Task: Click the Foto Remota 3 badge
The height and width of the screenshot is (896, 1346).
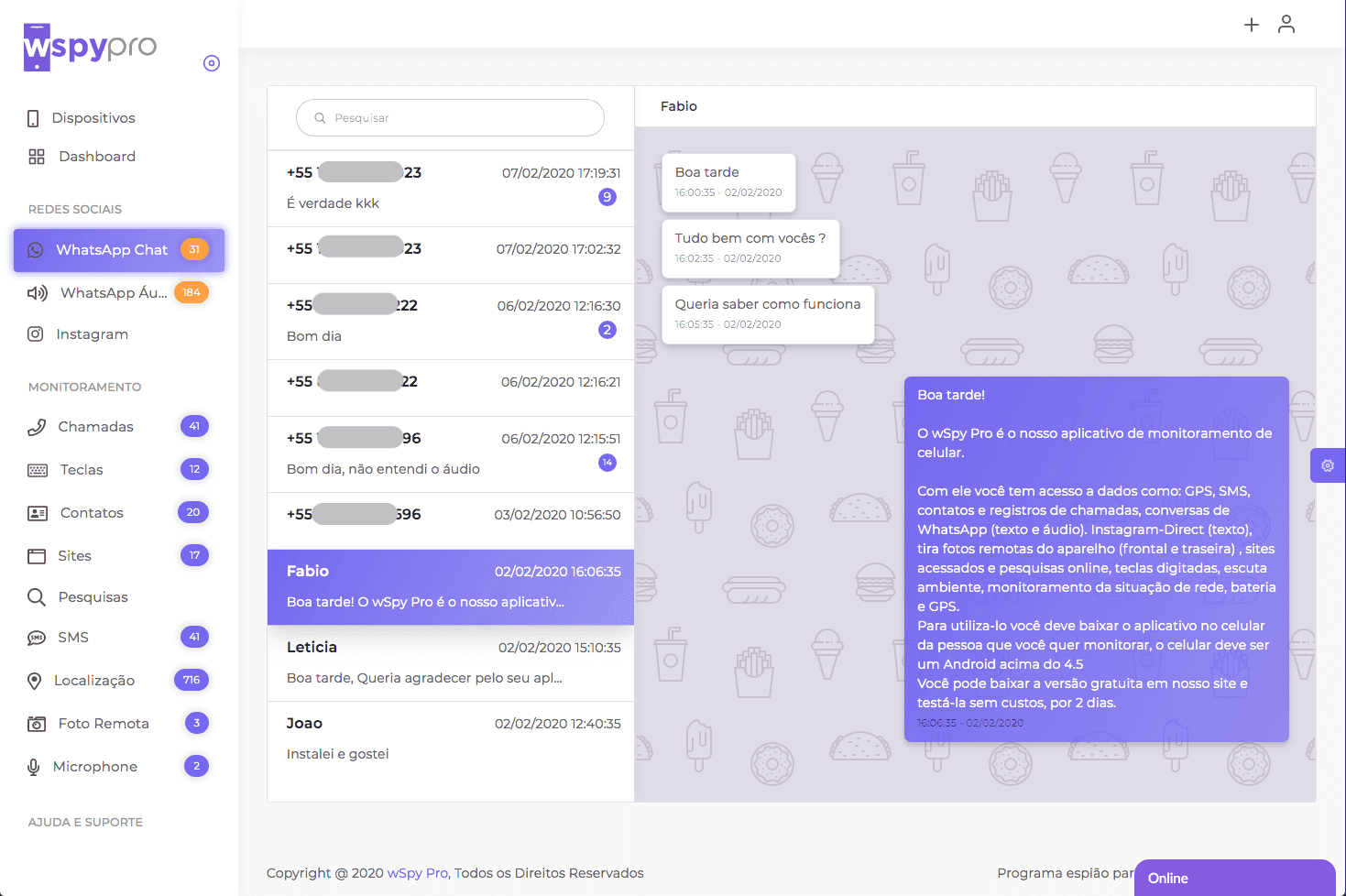Action: point(196,723)
